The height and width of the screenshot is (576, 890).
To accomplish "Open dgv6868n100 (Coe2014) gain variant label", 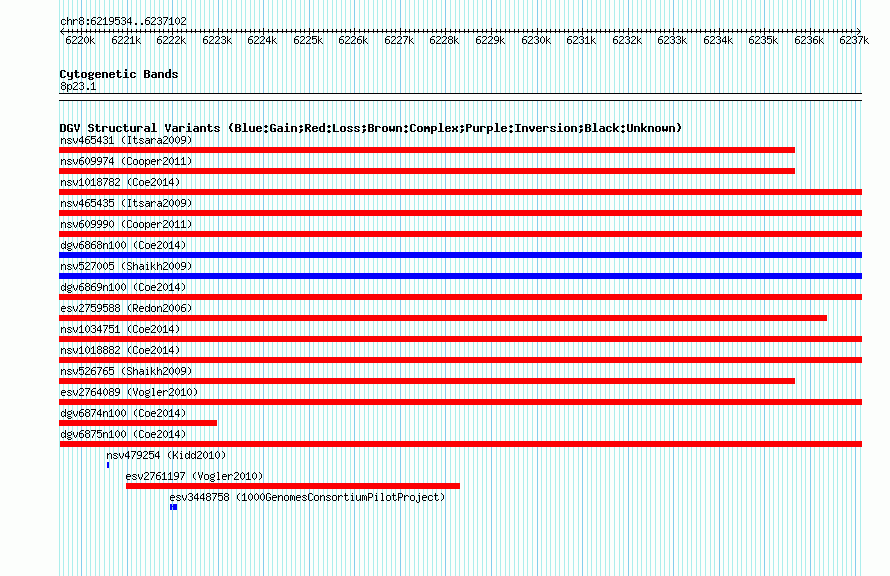I will pos(123,245).
